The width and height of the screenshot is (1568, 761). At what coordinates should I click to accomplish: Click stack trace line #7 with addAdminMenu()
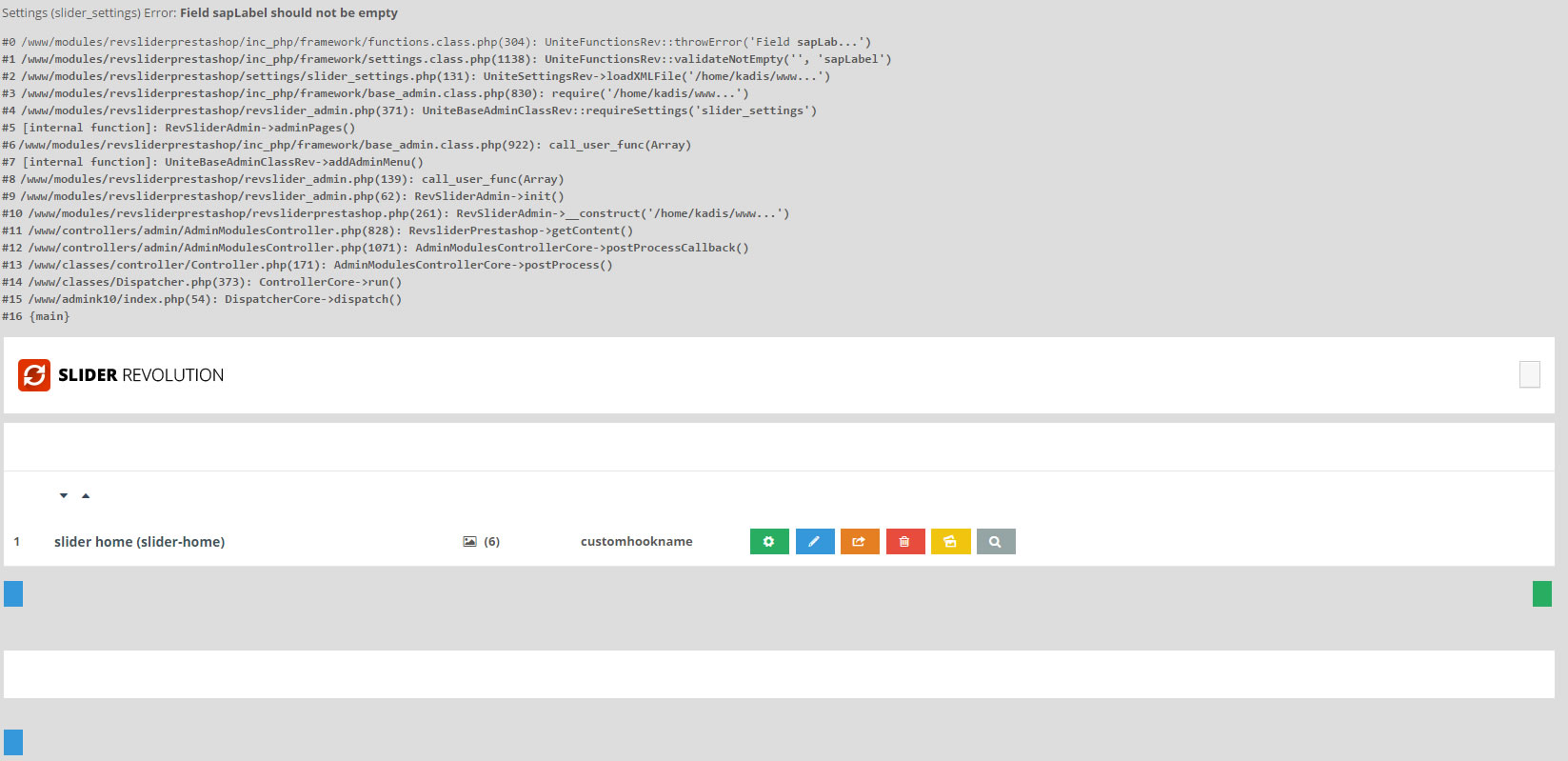213,162
